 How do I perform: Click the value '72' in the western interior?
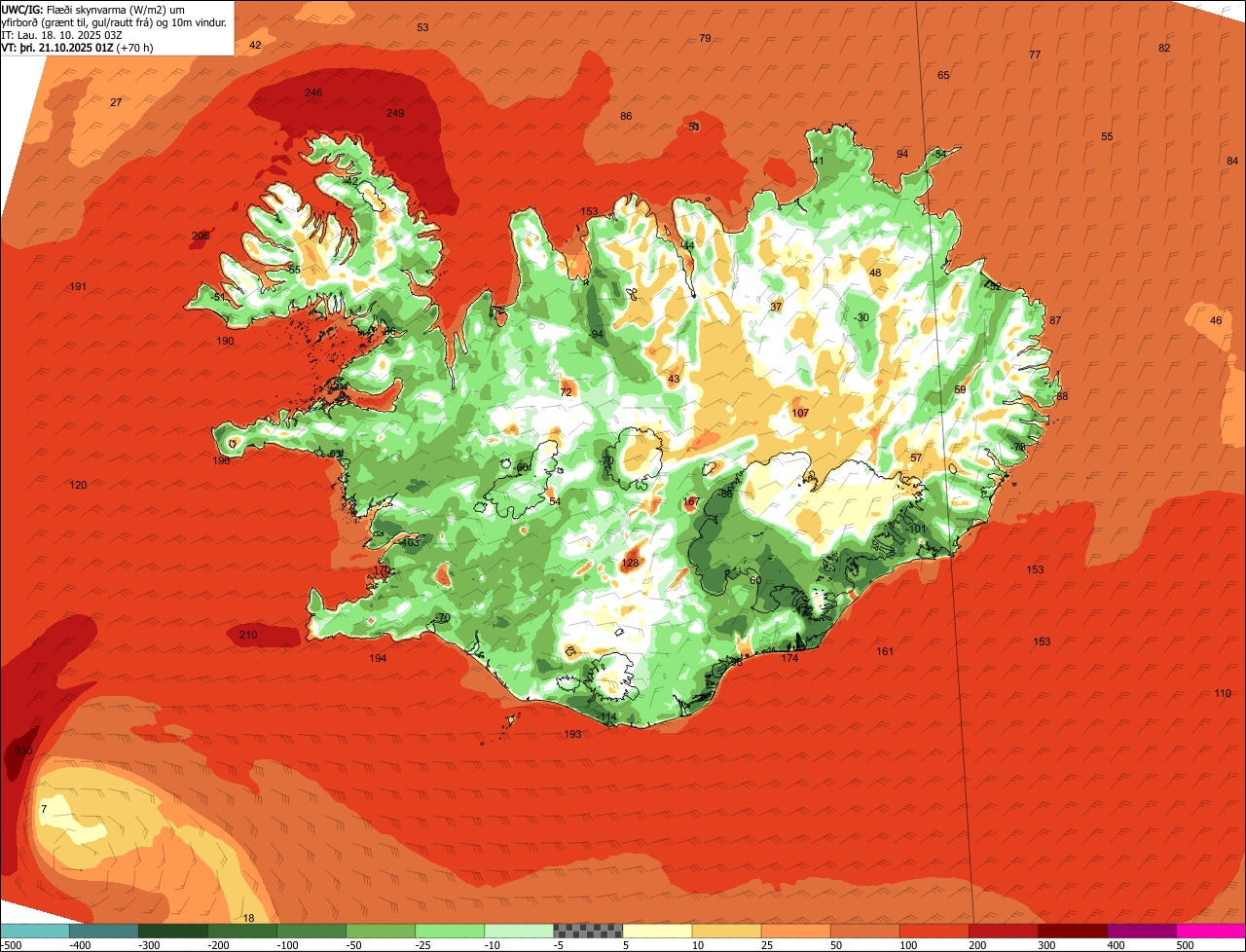point(566,392)
